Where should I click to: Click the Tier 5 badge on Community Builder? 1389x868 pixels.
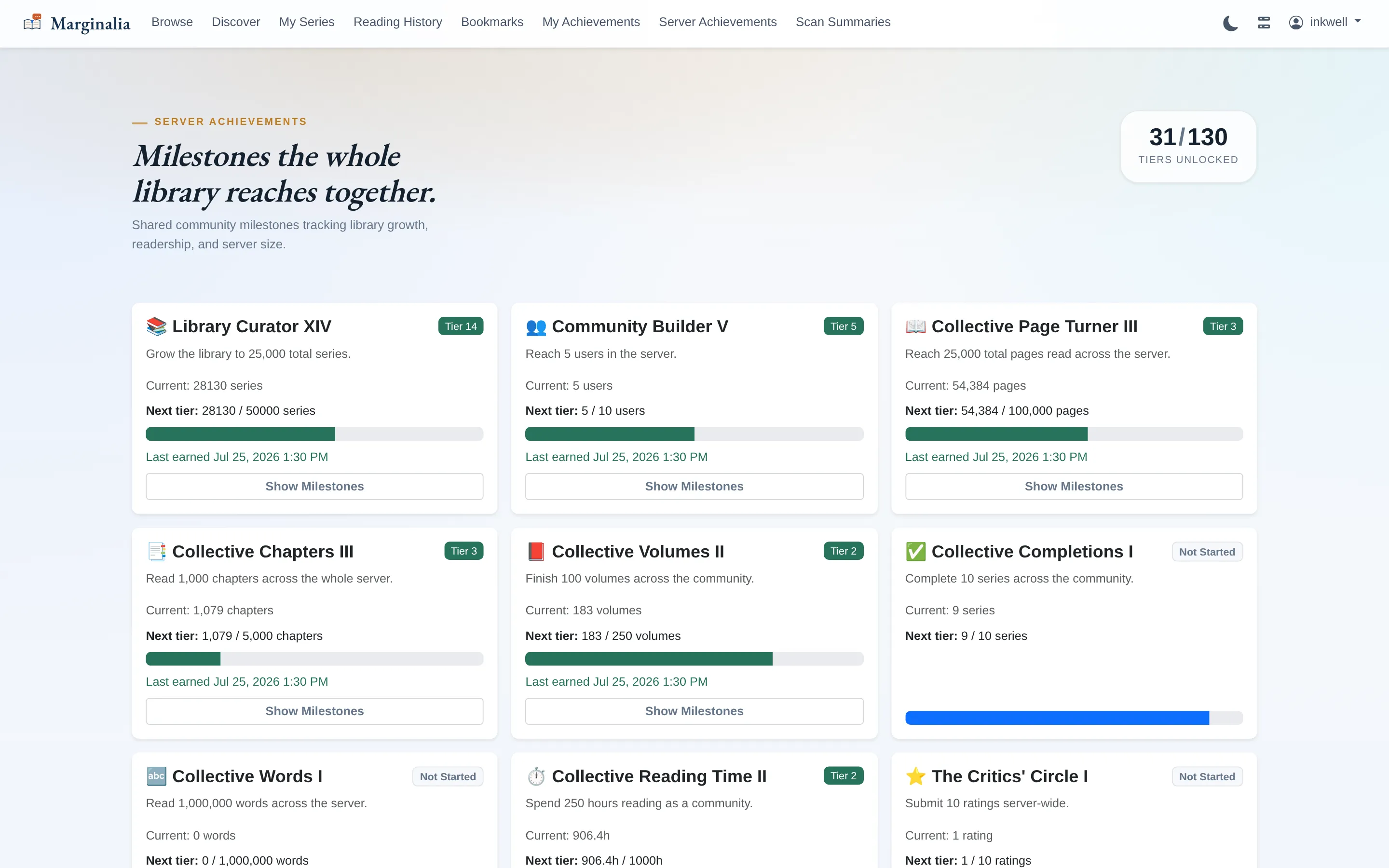[843, 326]
